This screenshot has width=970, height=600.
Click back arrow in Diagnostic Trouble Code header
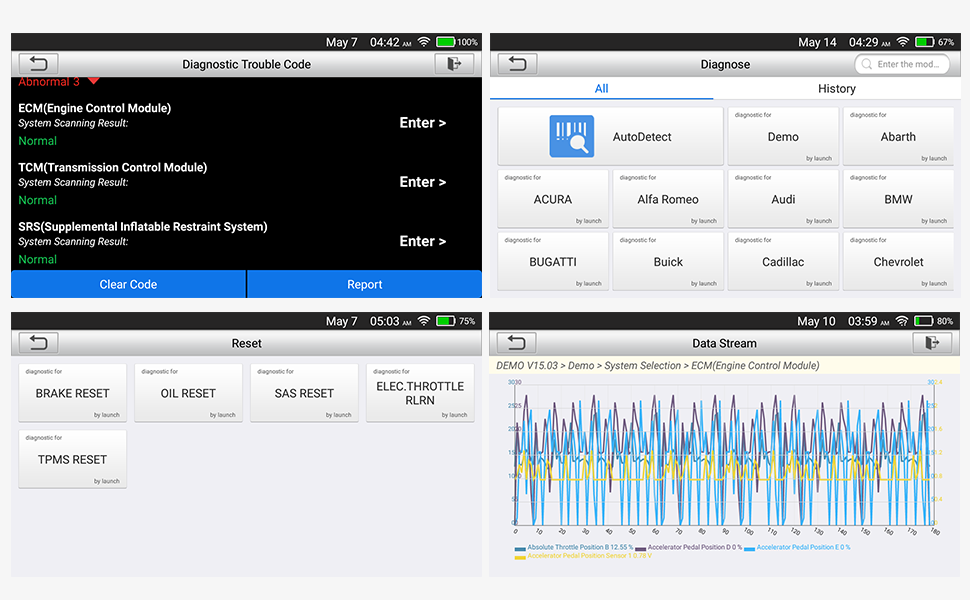38,64
